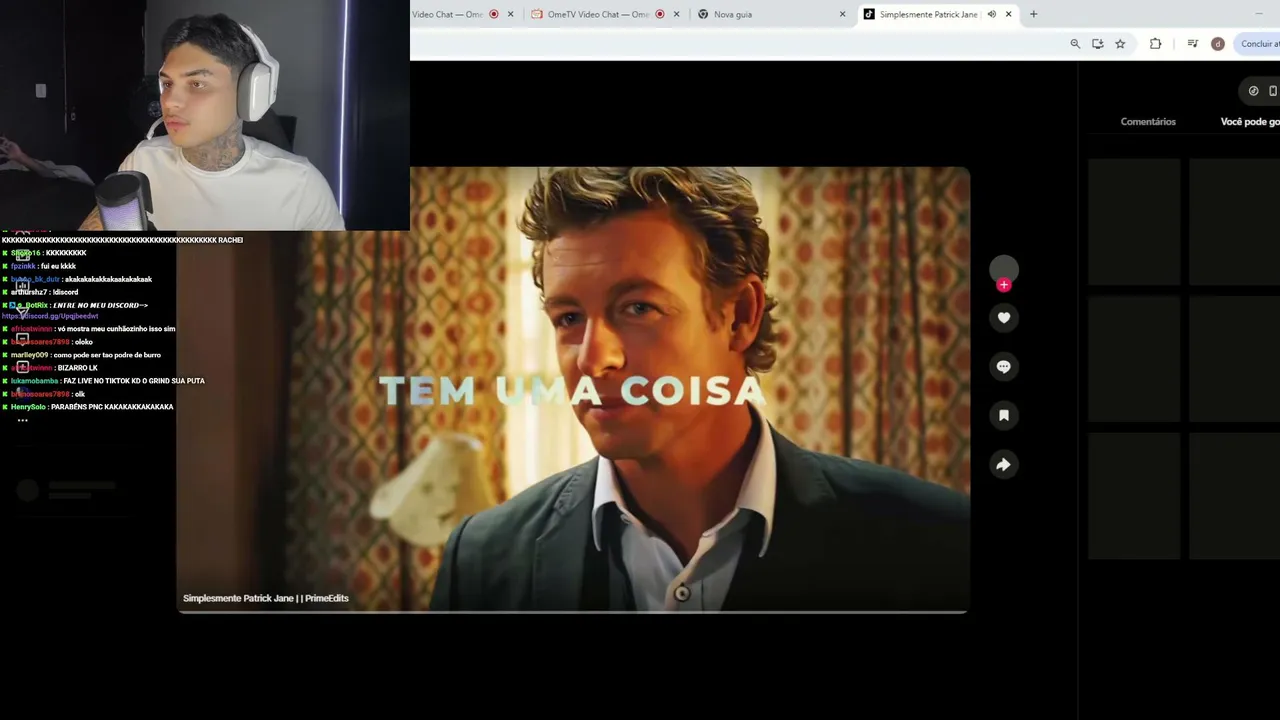Save the video using the bookmark icon
The width and height of the screenshot is (1280, 720).
(1004, 415)
